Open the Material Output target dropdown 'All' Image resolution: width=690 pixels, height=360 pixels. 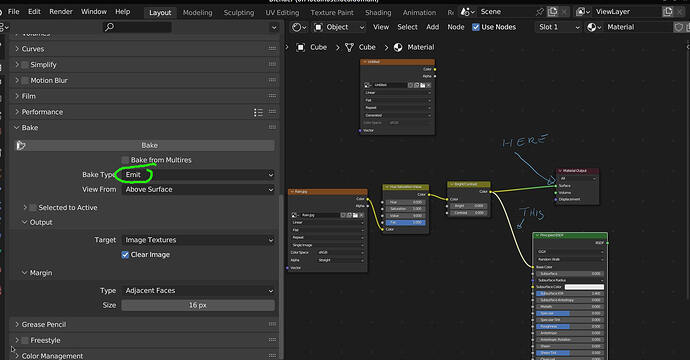tap(578, 179)
